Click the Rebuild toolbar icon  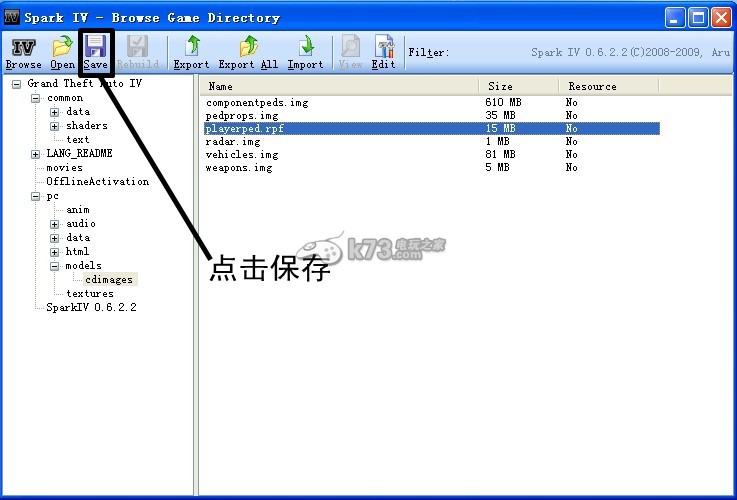click(137, 52)
